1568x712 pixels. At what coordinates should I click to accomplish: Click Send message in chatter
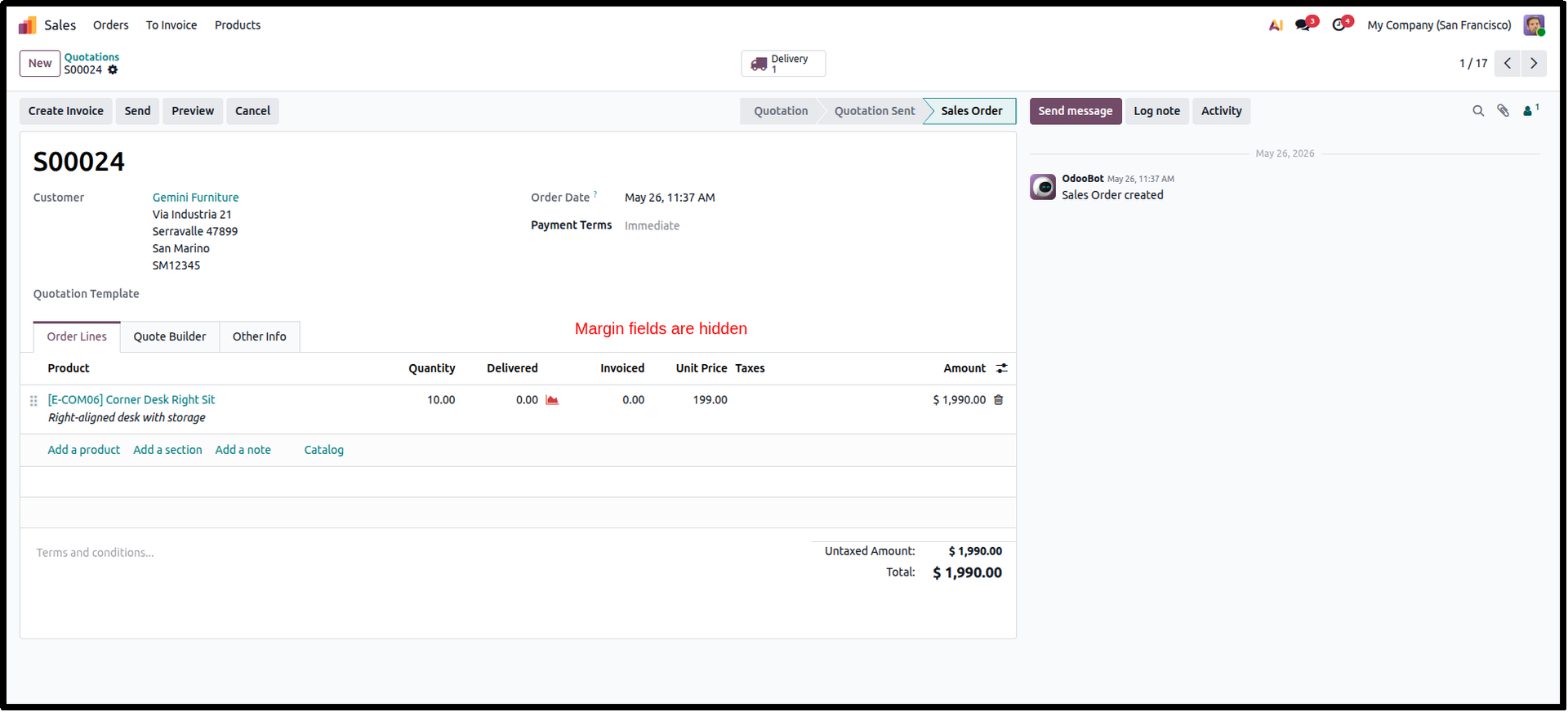(1076, 111)
